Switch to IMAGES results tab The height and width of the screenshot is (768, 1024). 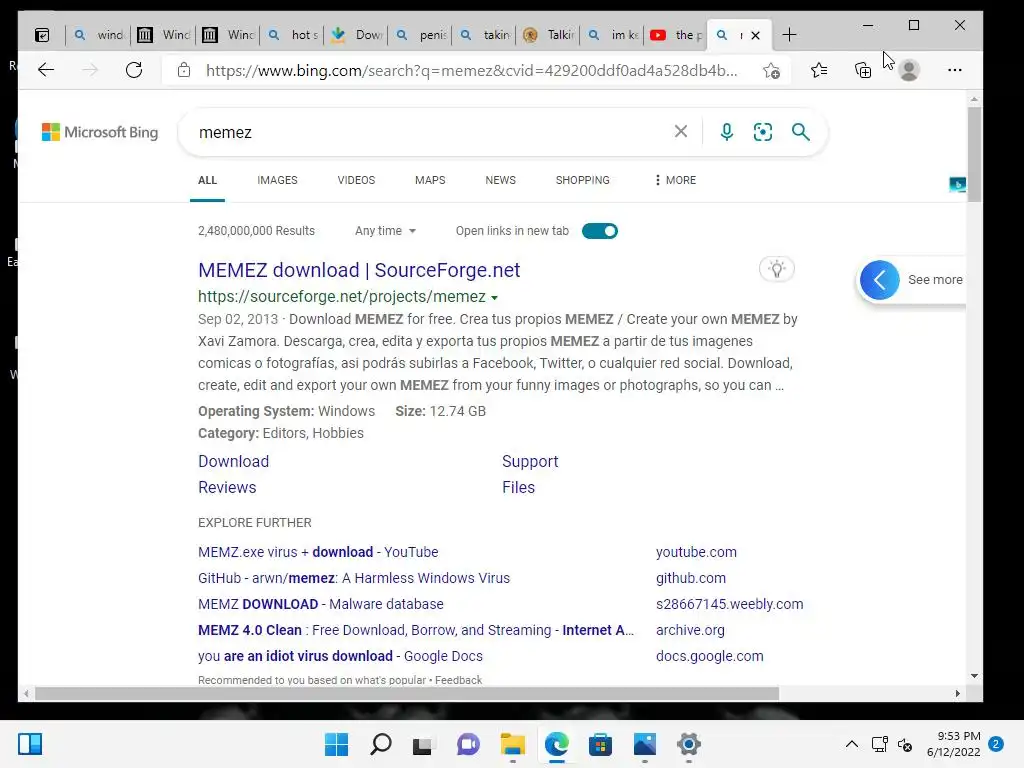click(277, 180)
